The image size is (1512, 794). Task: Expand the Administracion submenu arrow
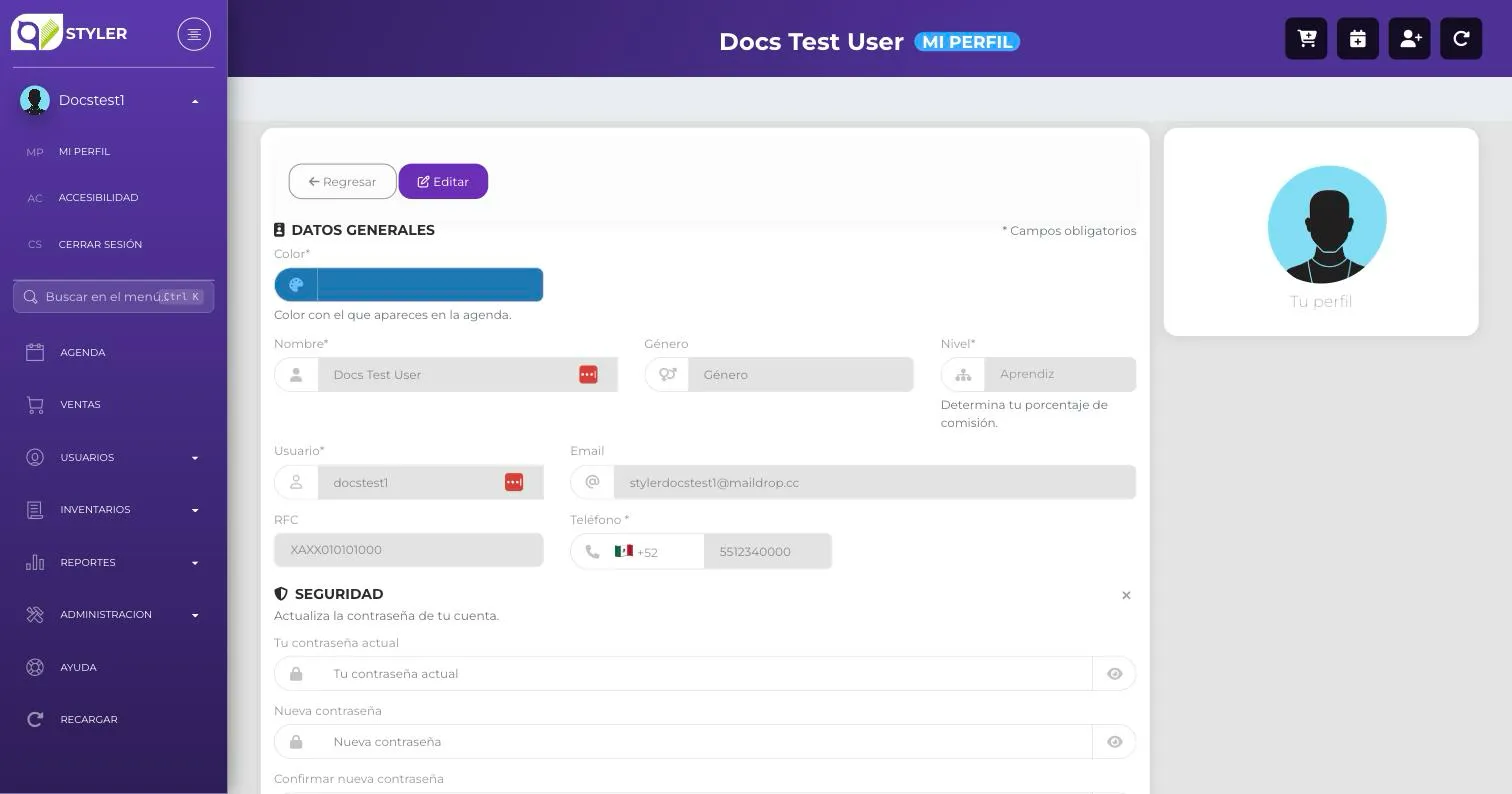tap(195, 615)
